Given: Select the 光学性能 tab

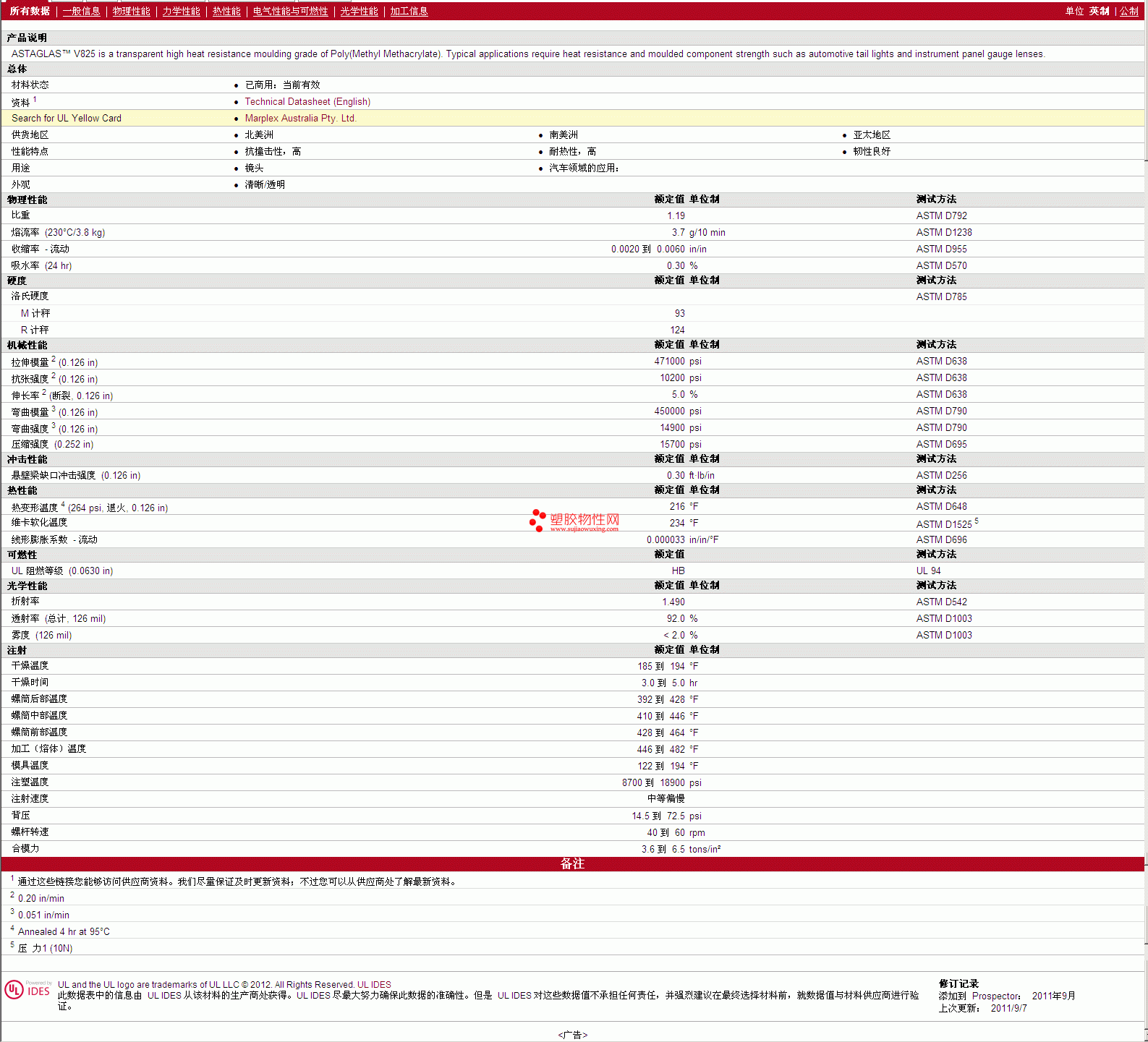Looking at the screenshot, I should [x=359, y=11].
